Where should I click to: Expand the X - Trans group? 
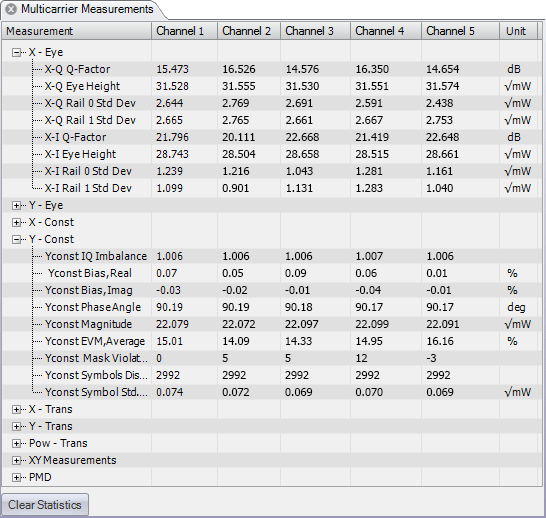click(x=16, y=409)
